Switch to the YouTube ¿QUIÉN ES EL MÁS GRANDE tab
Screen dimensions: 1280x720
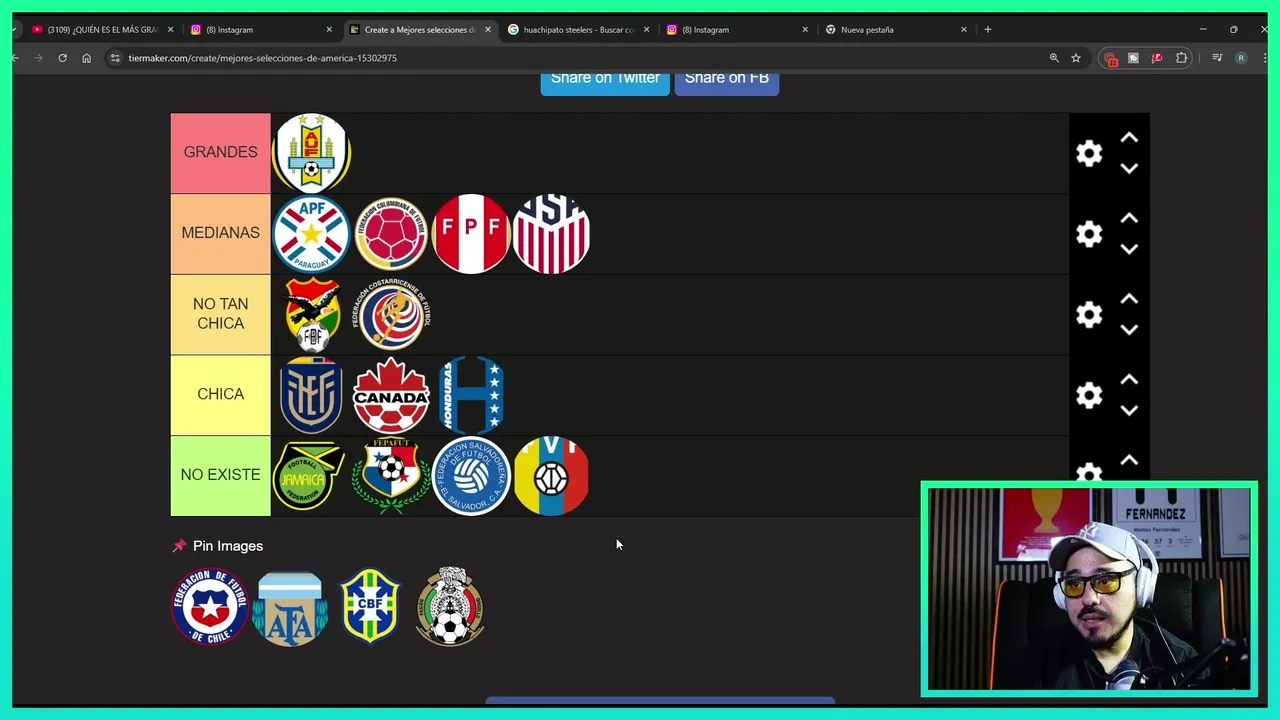tap(102, 30)
